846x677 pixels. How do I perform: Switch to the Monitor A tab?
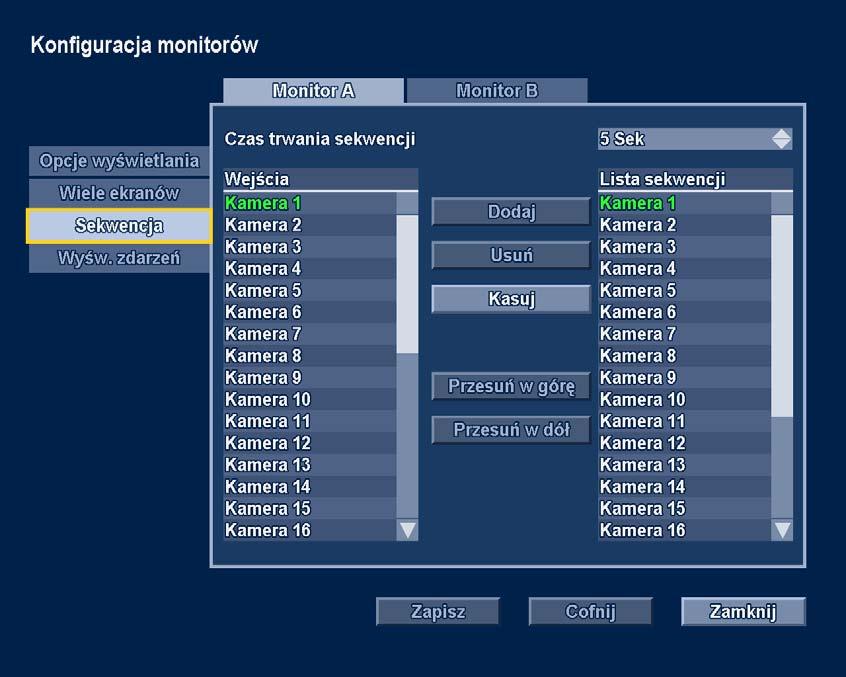[313, 91]
